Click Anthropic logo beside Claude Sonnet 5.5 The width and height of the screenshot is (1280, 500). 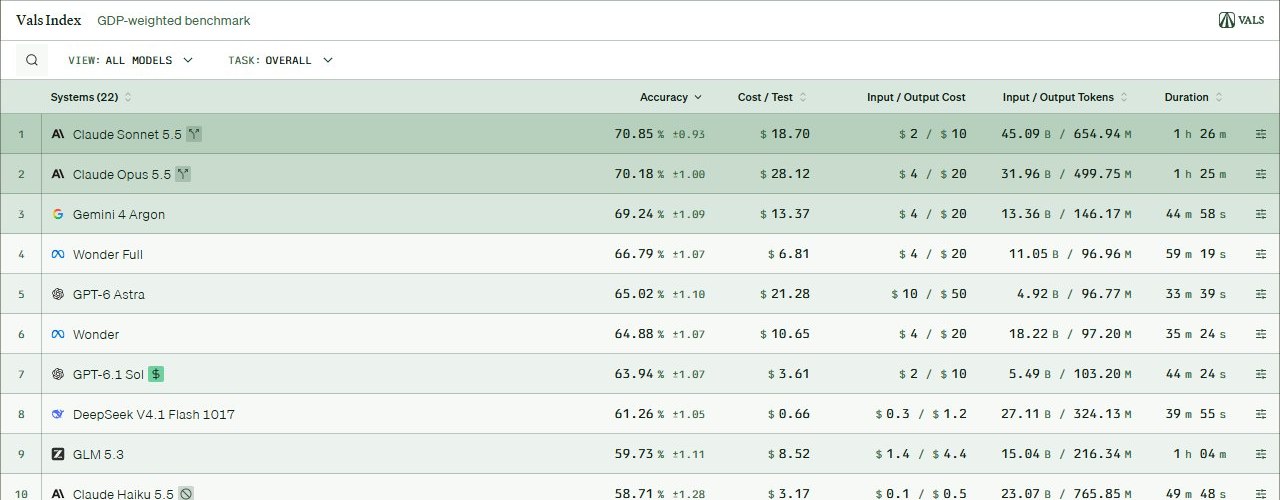click(58, 134)
